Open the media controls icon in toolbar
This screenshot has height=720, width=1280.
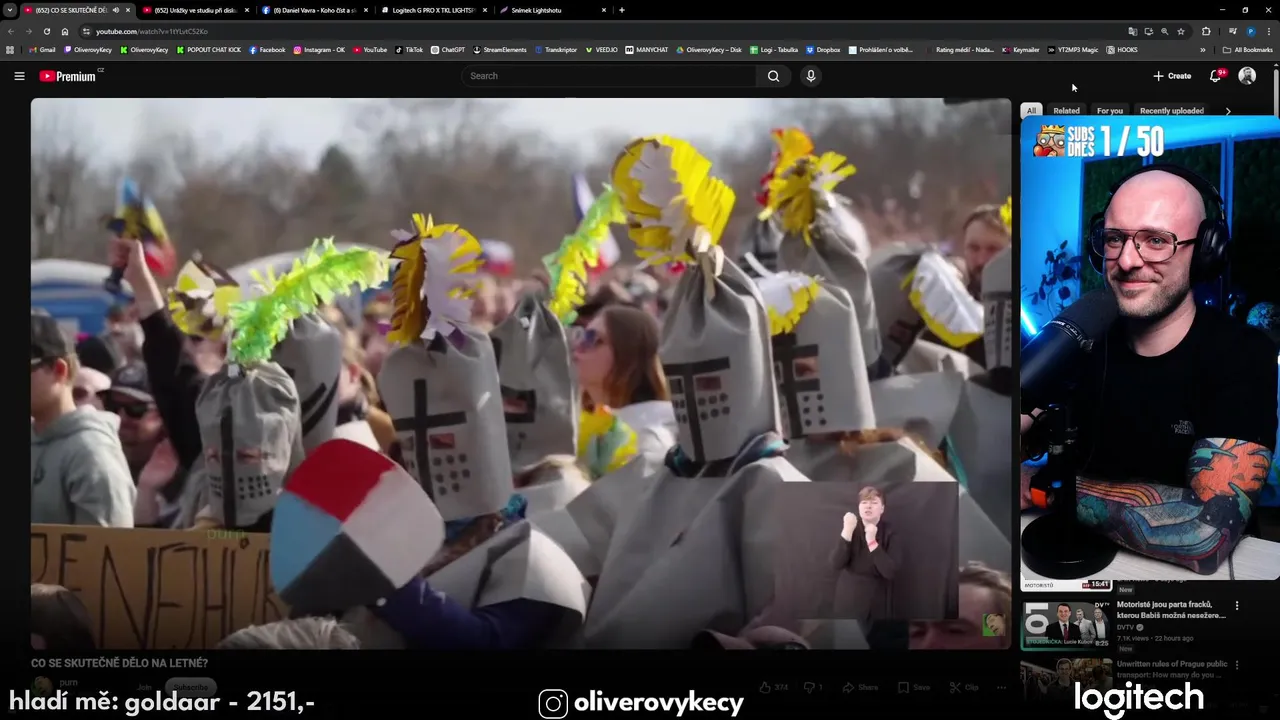(1232, 31)
